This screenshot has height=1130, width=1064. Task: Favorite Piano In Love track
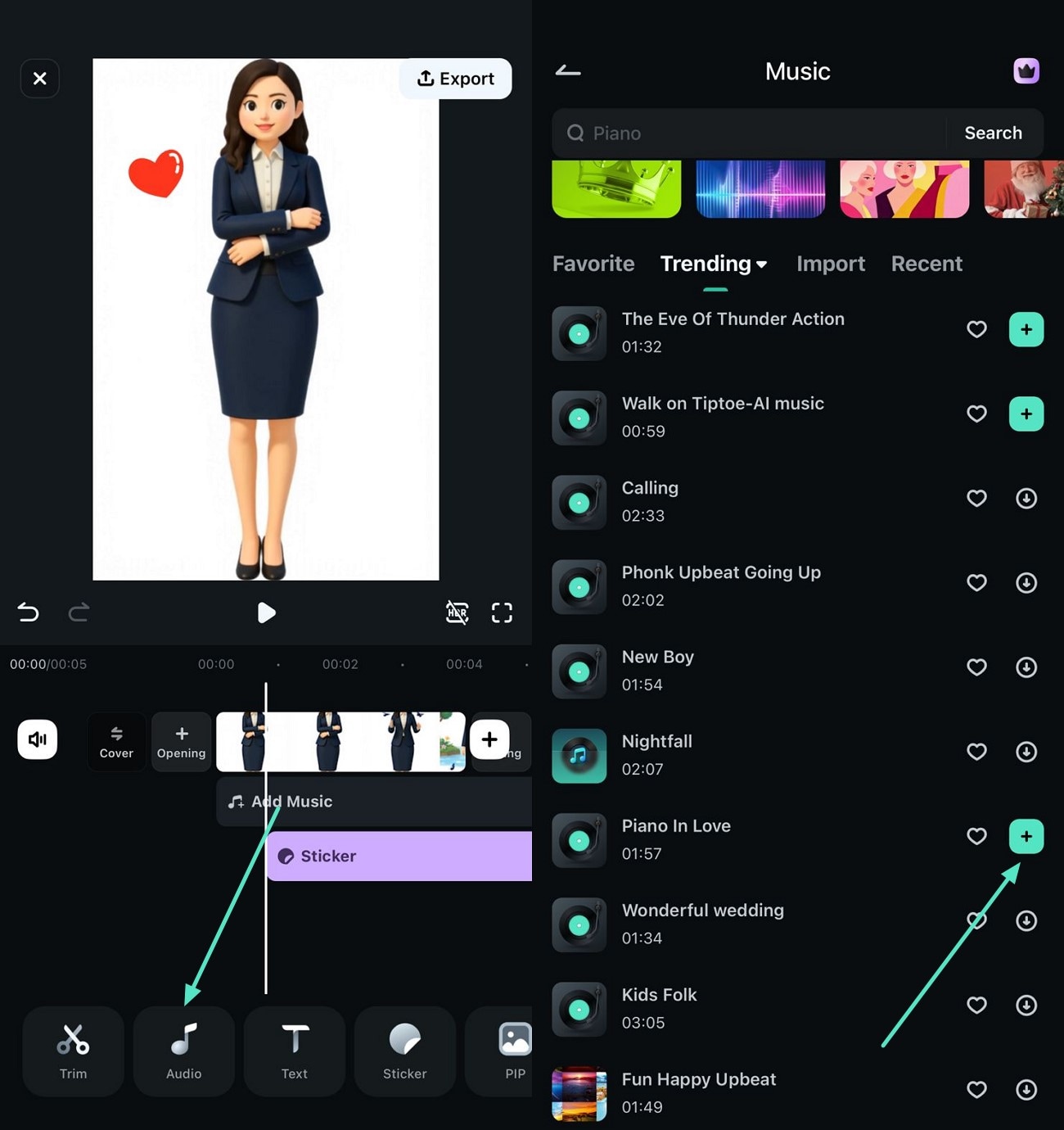tap(976, 836)
